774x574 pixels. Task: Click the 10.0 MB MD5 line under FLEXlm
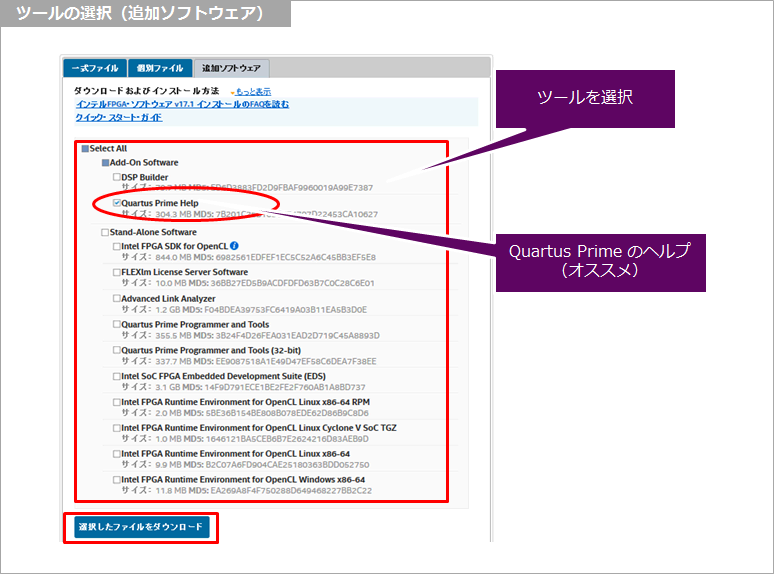(248, 283)
